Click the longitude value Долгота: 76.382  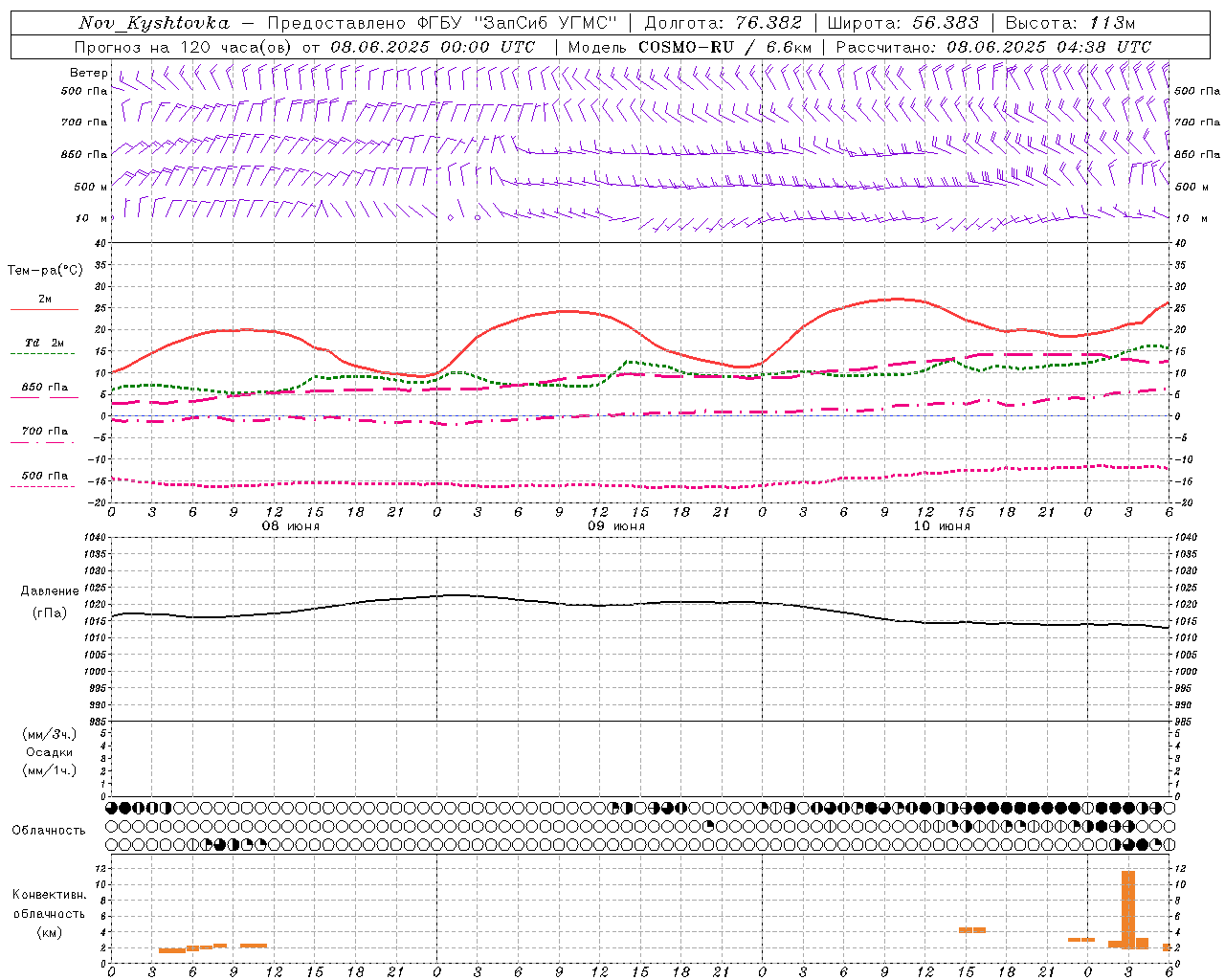click(x=723, y=23)
